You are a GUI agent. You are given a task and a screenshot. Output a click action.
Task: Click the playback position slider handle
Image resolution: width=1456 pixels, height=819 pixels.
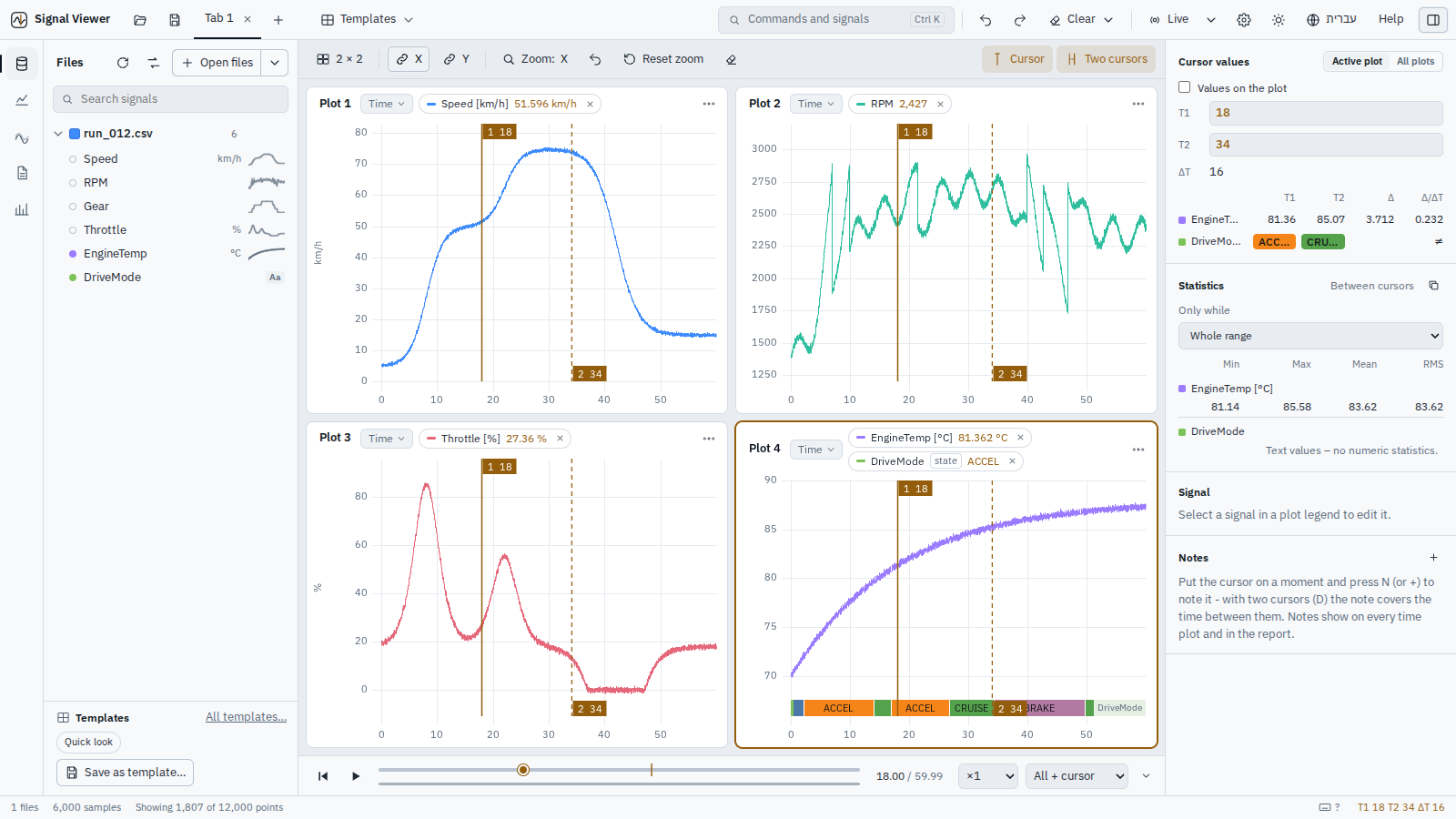pyautogui.click(x=523, y=770)
